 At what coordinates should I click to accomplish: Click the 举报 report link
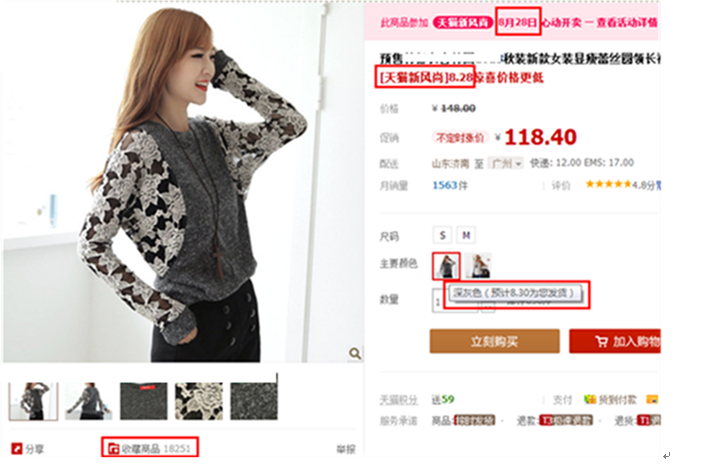[x=346, y=449]
